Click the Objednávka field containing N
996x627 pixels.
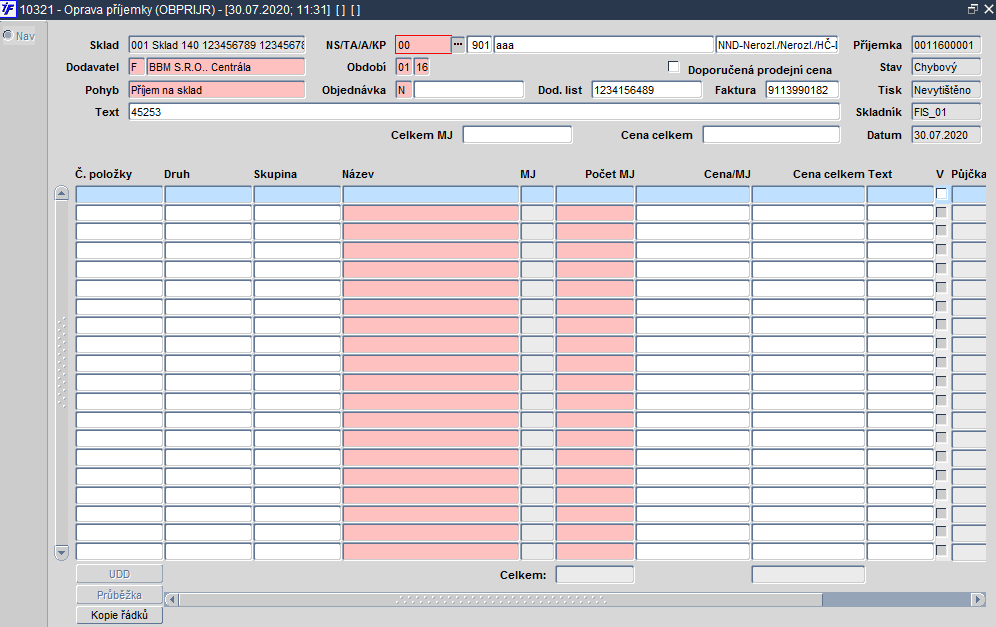[403, 90]
